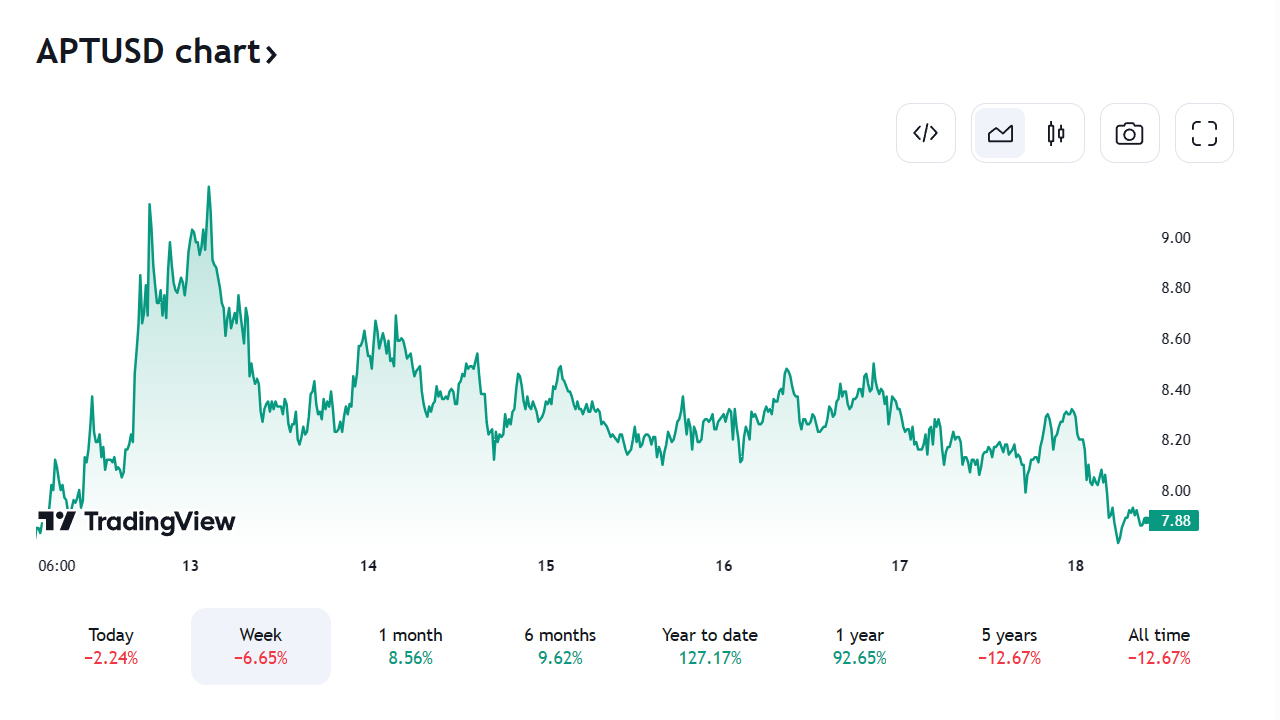Choose the 5 years range
Image resolution: width=1280 pixels, height=720 pixels.
1009,646
